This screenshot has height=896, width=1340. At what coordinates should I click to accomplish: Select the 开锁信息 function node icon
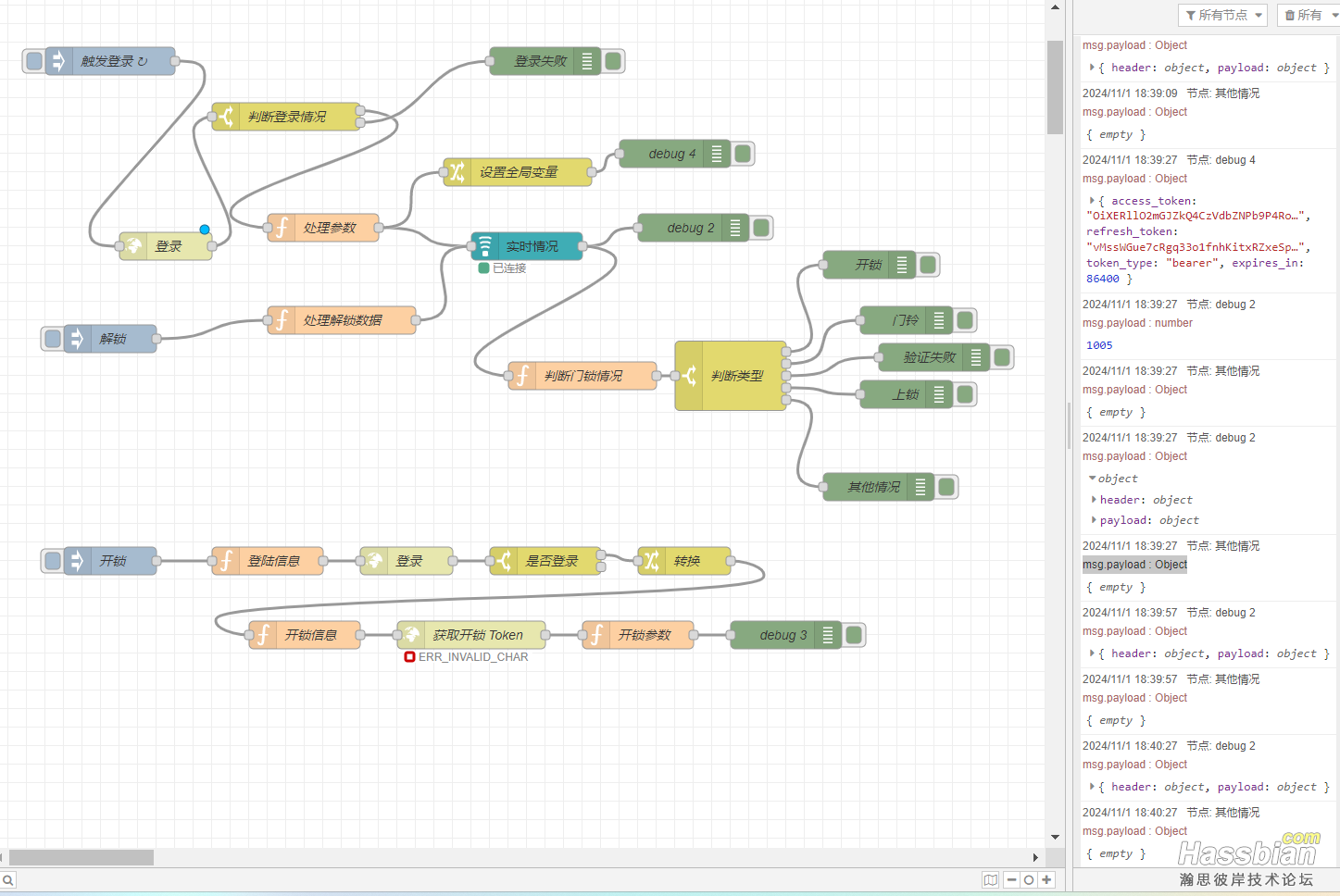point(263,635)
